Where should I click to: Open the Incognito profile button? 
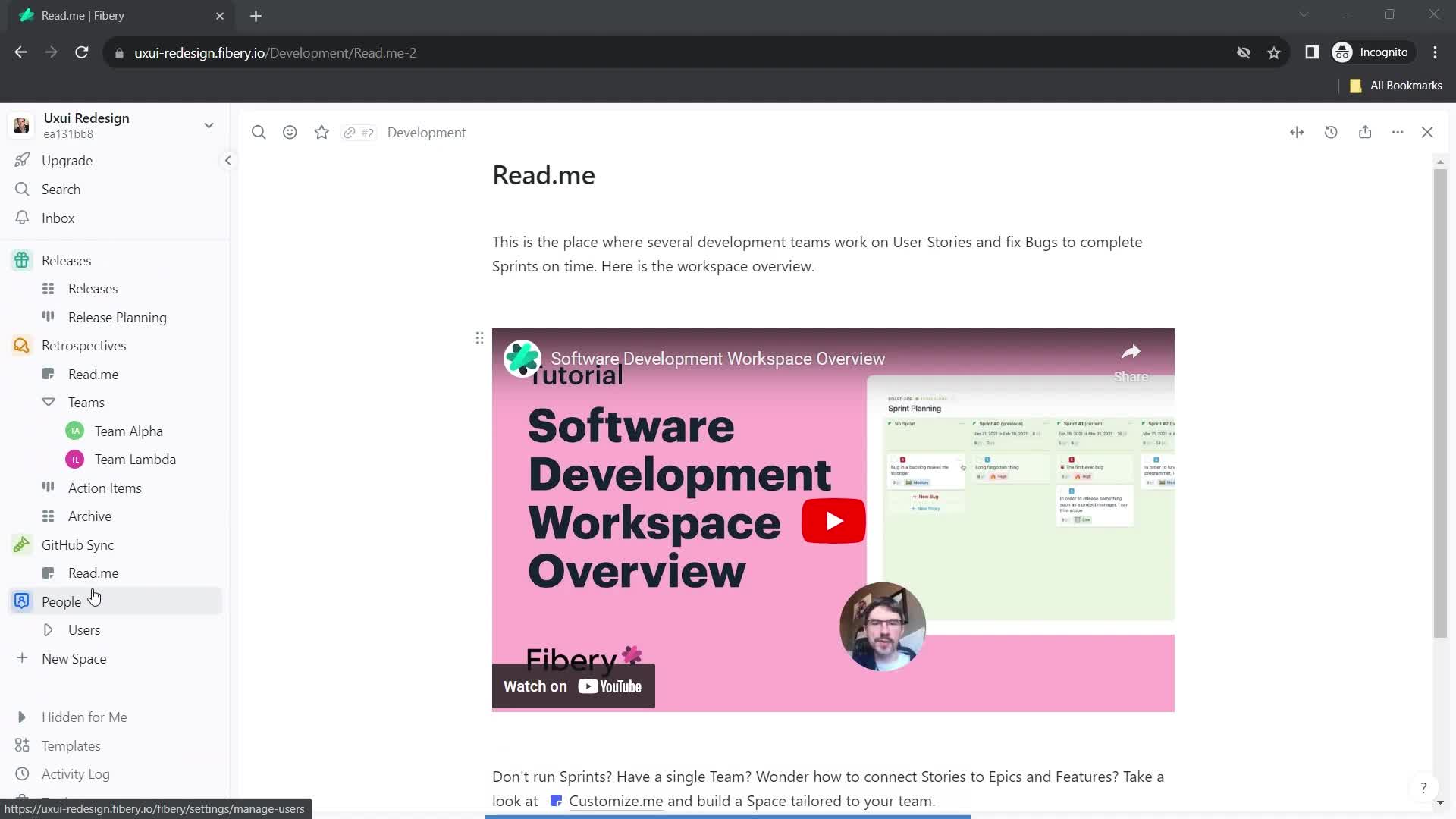(1372, 52)
